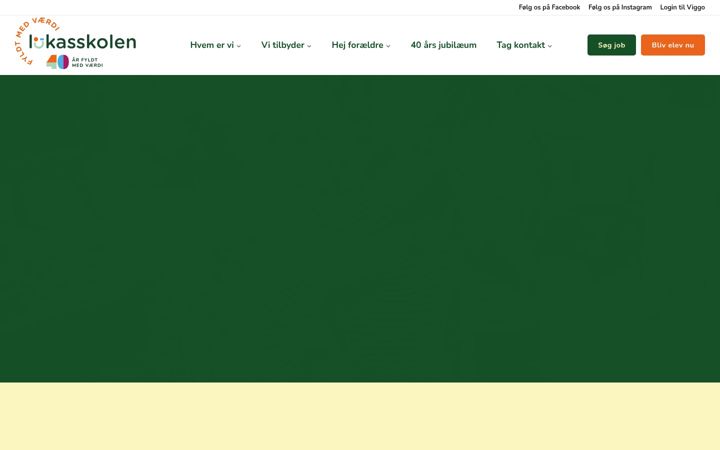
Task: Open the Tag kontakt menu label
Action: tap(521, 45)
